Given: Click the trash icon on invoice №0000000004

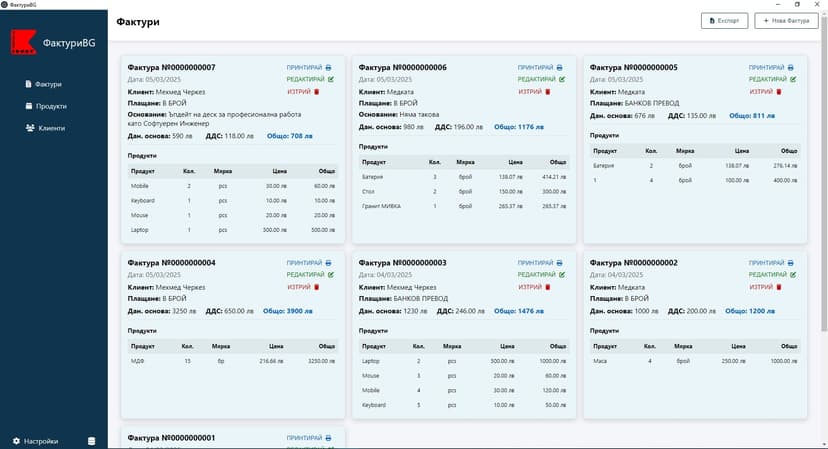Looking at the screenshot, I should 317,287.
